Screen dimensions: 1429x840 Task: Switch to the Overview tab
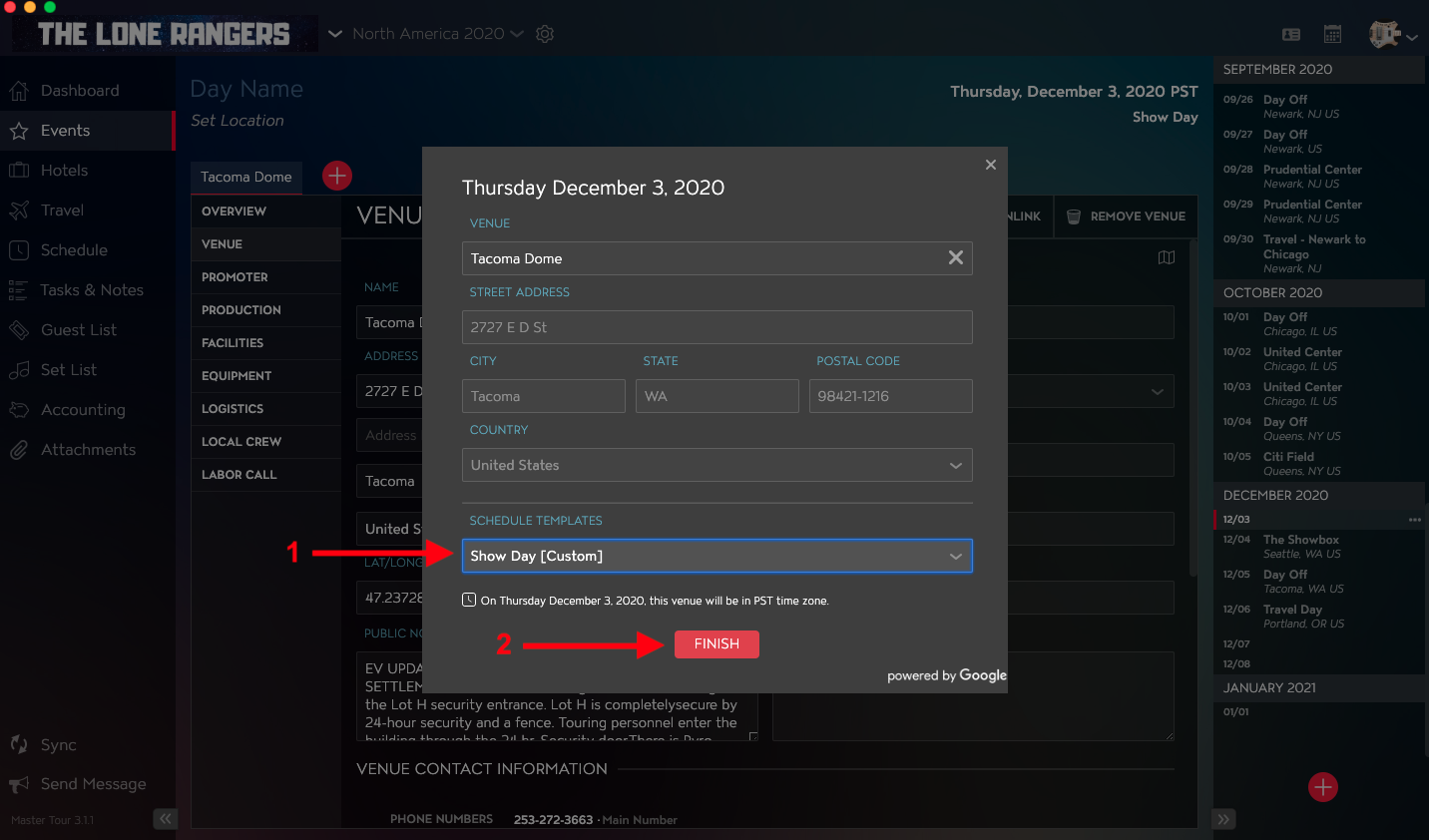265,211
